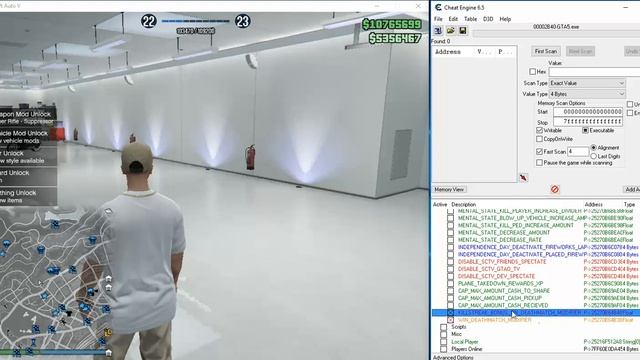Click the Type column header

tap(629, 204)
